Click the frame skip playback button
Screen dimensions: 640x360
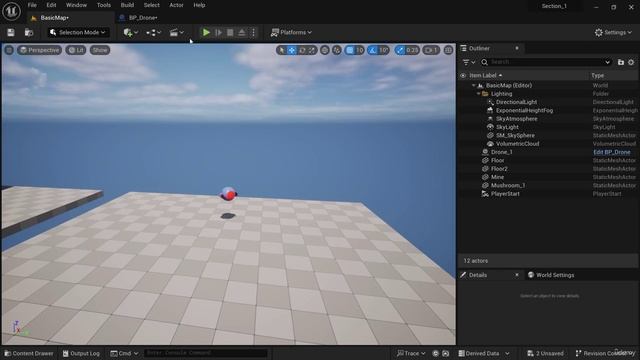coord(218,32)
